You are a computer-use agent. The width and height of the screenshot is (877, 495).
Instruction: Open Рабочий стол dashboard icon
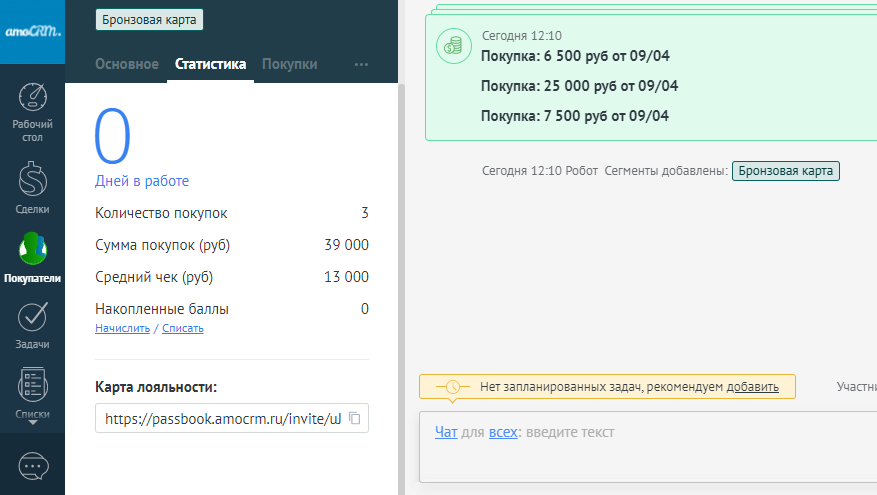click(32, 98)
